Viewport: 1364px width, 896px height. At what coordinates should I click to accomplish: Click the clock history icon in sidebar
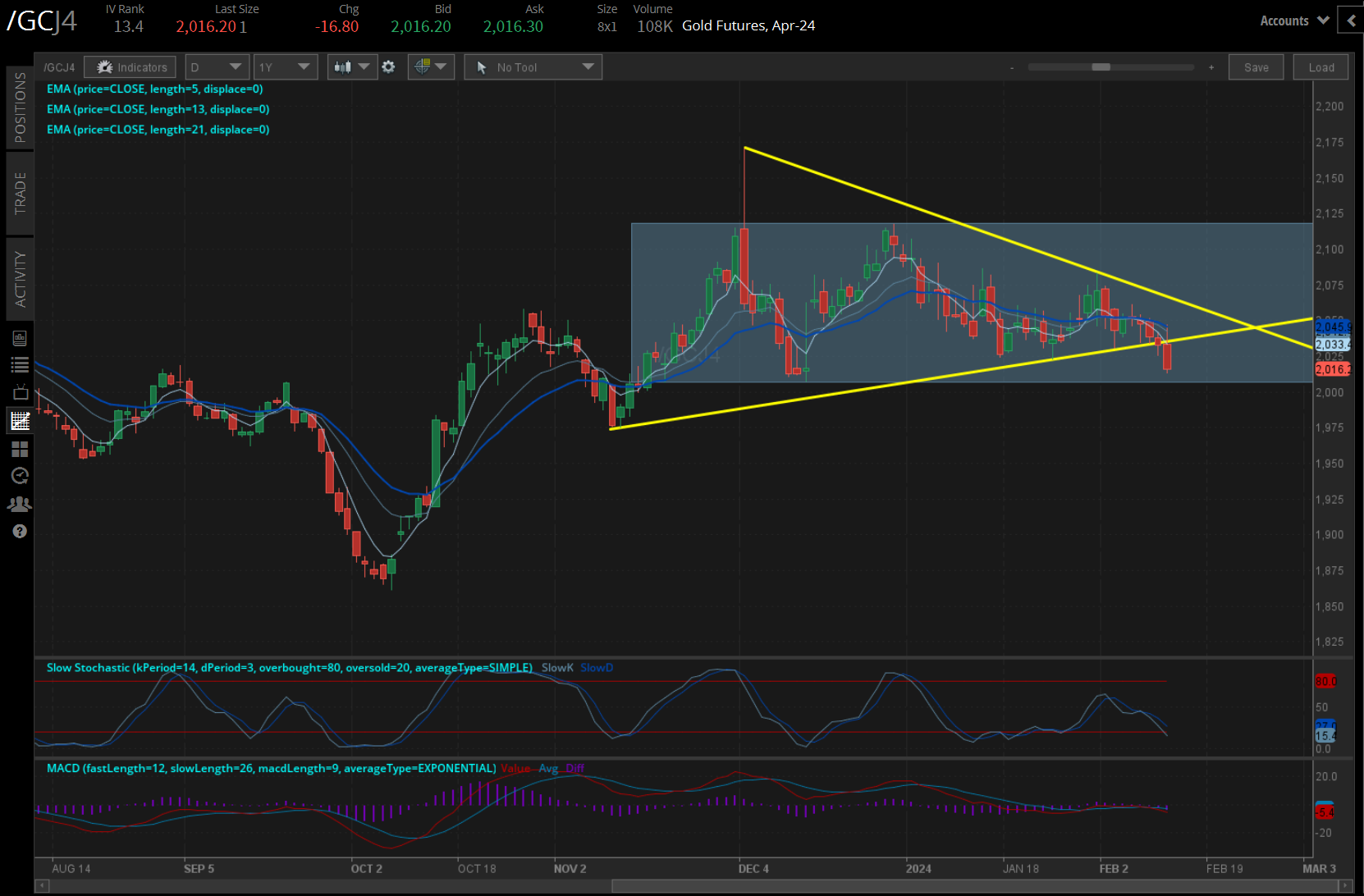click(x=20, y=476)
